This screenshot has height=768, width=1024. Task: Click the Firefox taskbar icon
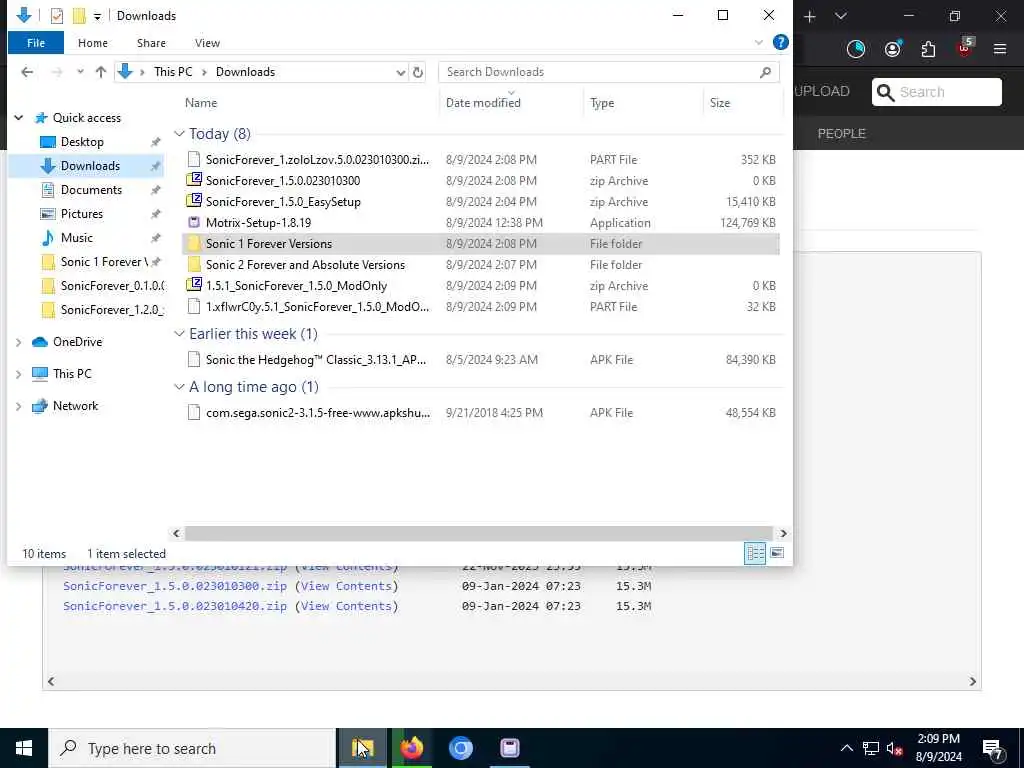pos(411,748)
